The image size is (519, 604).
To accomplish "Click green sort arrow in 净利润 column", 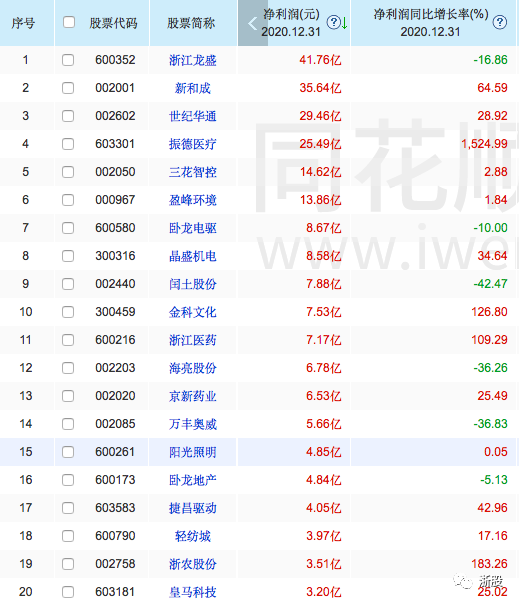I will click(x=344, y=23).
